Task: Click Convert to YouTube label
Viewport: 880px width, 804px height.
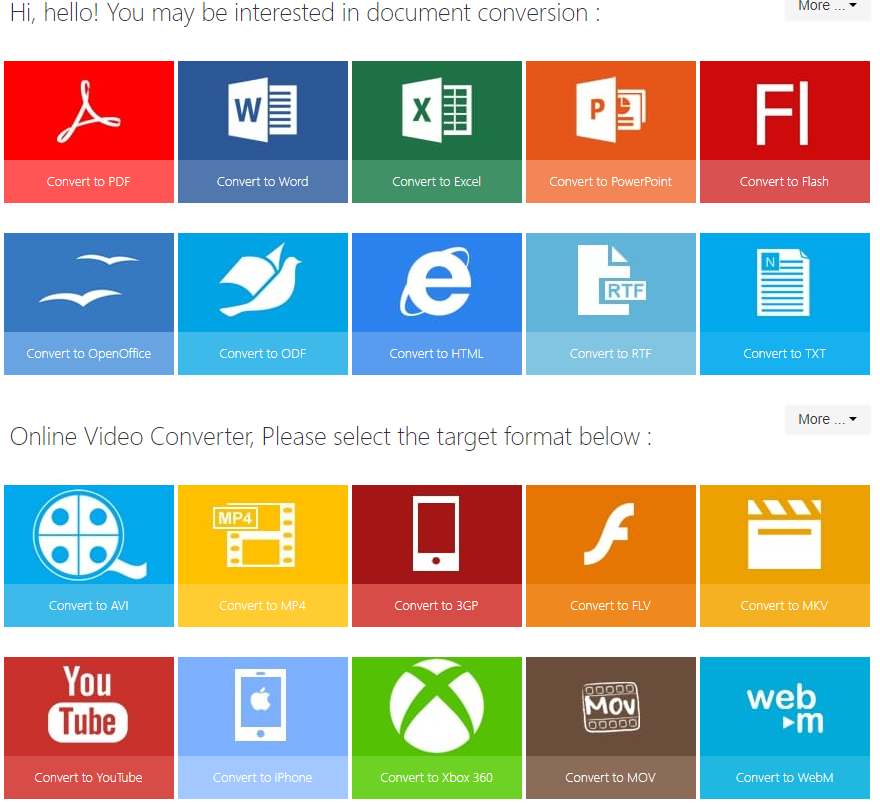Action: (89, 778)
